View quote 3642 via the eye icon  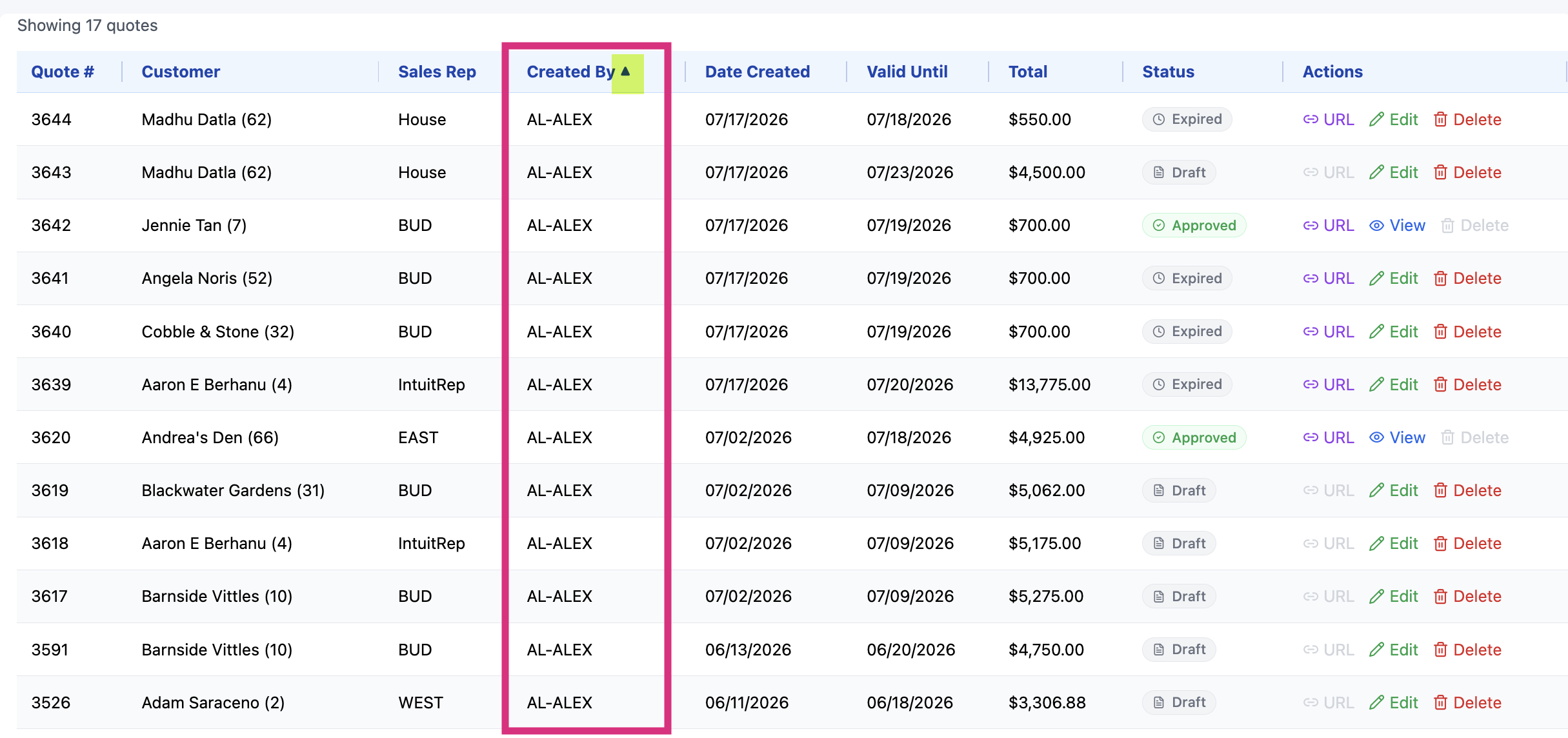1376,225
